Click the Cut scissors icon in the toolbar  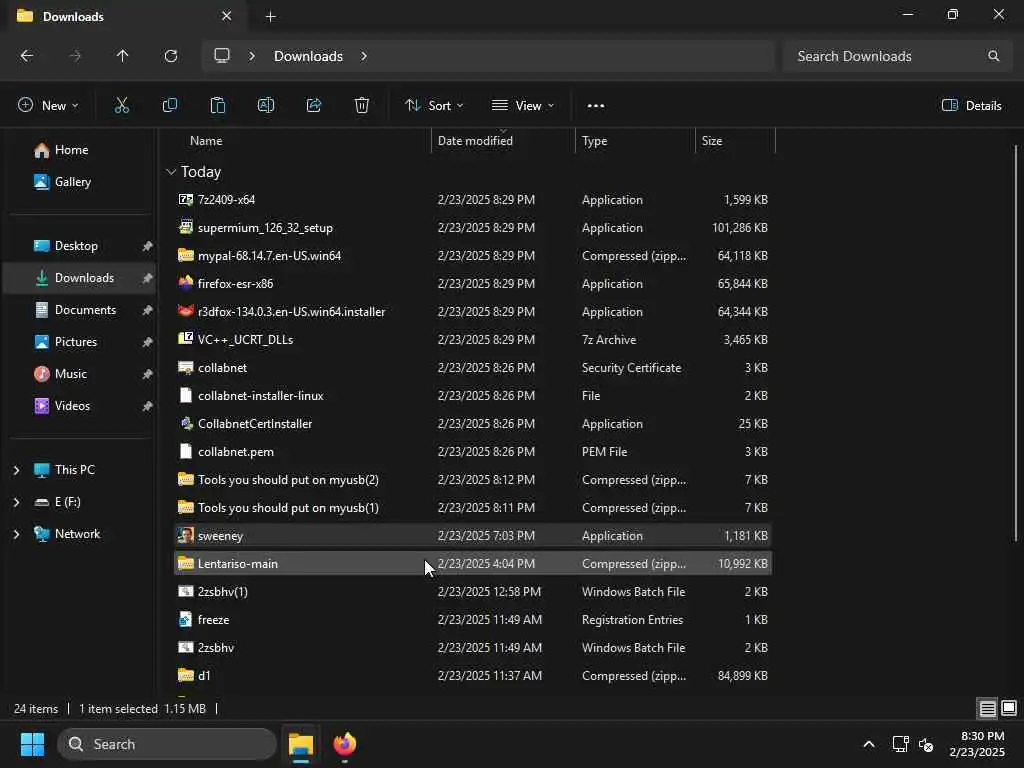(121, 105)
